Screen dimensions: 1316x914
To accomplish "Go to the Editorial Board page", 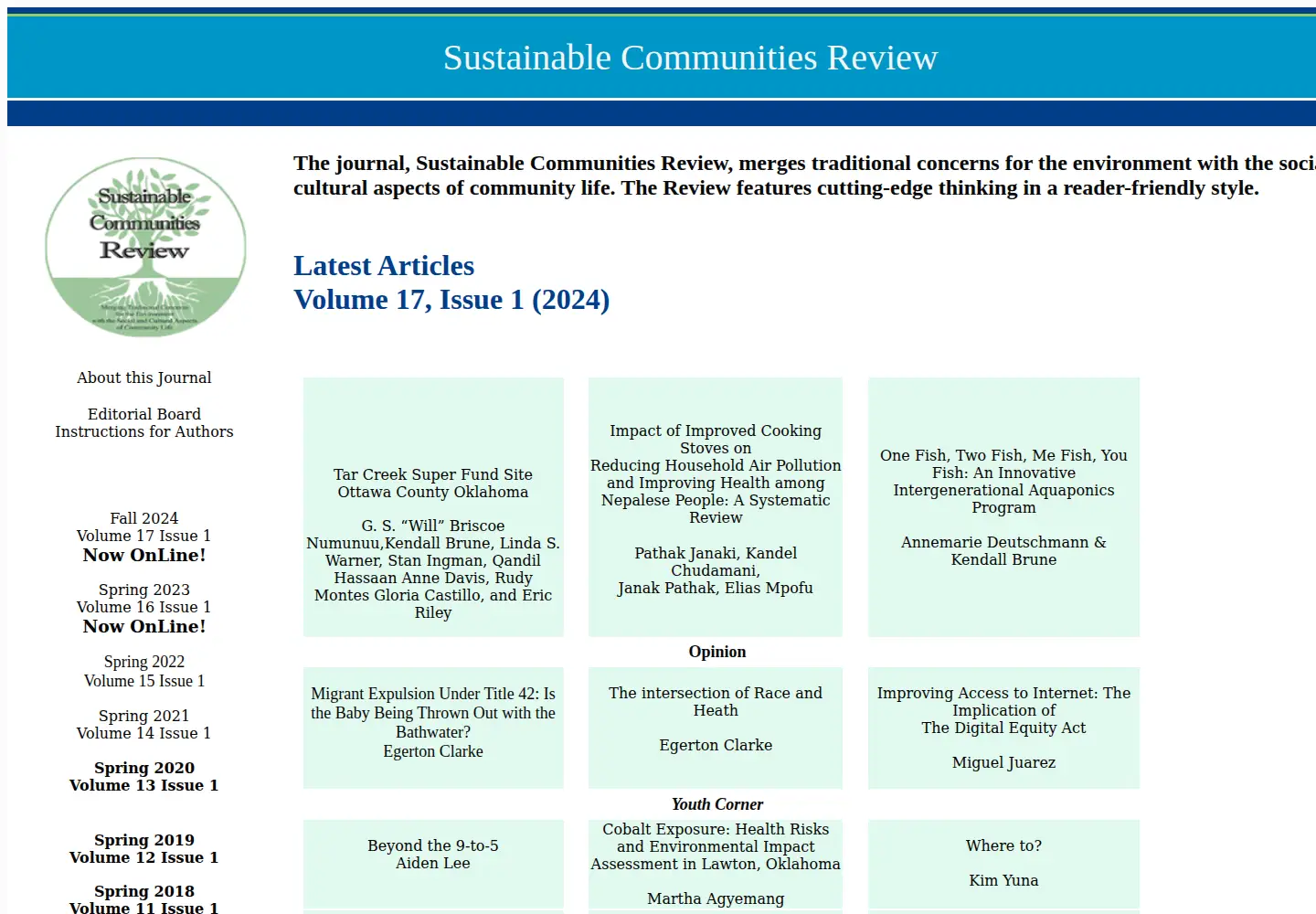I will pos(144,414).
